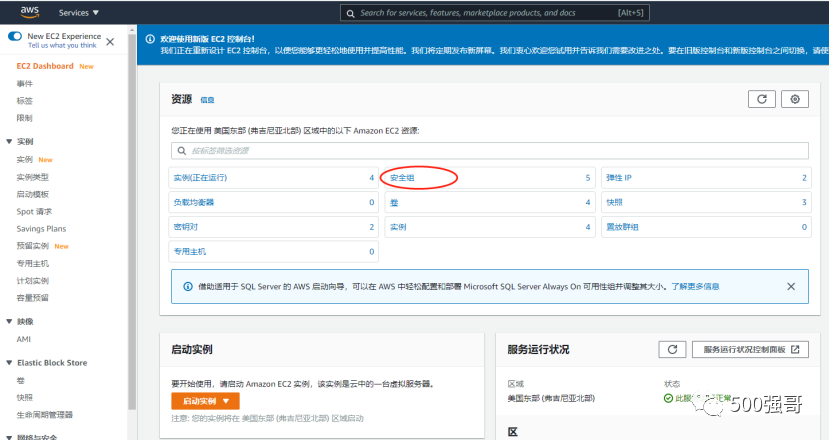Image resolution: width=829 pixels, height=440 pixels.
Task: Open the Services dropdown menu
Action: coord(78,13)
